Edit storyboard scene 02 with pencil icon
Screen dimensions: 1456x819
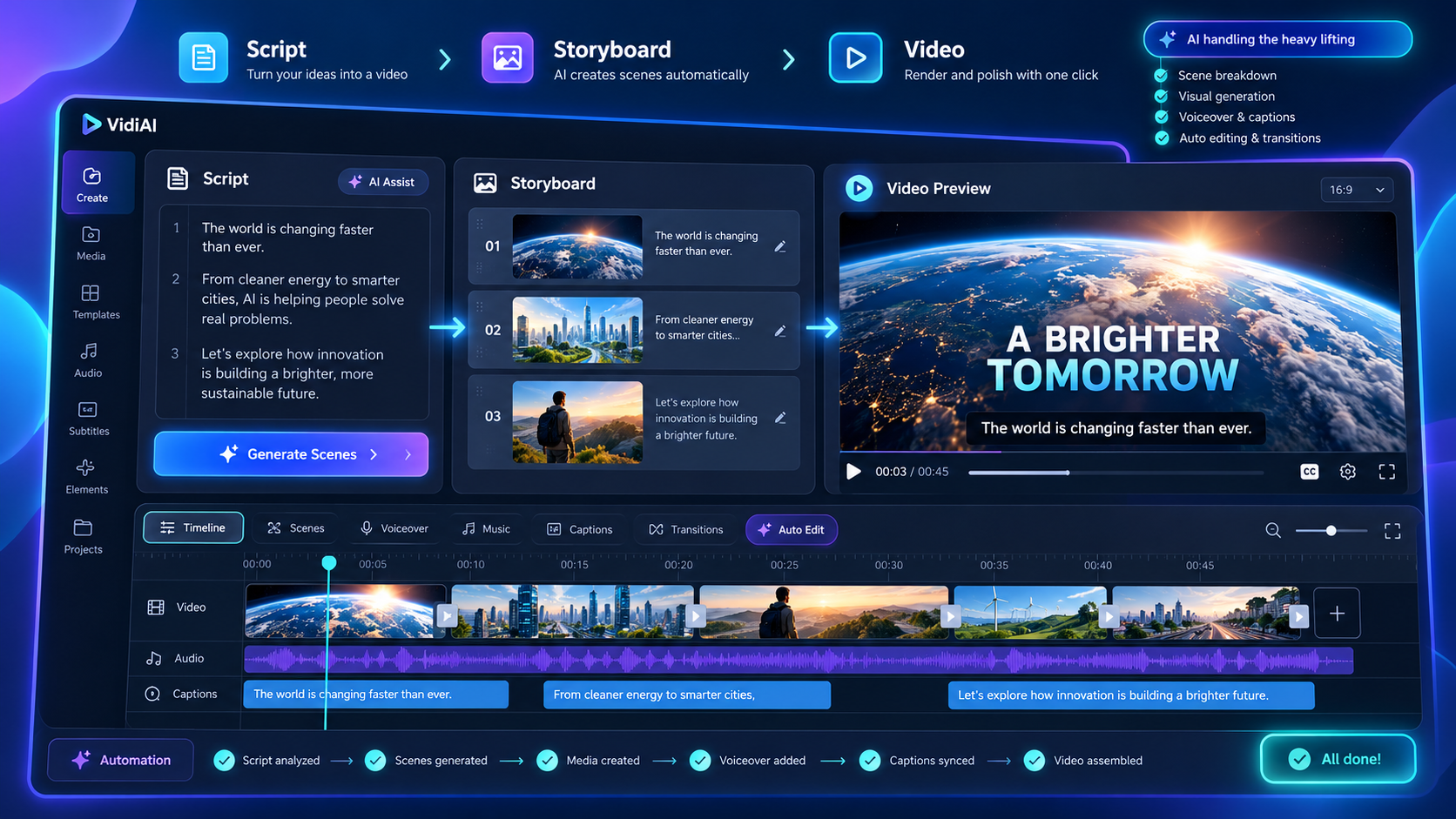point(780,332)
